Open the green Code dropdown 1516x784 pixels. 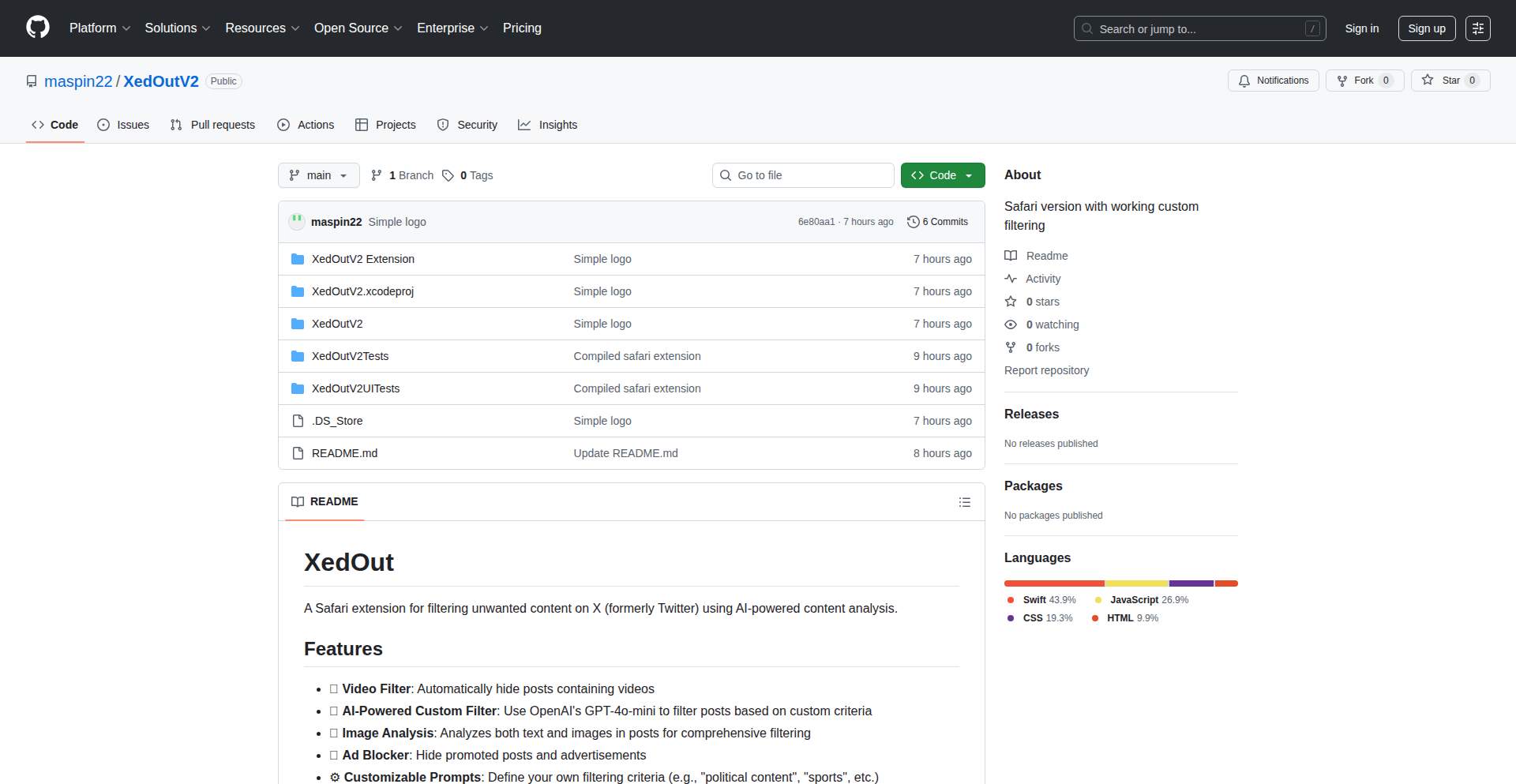coord(942,175)
